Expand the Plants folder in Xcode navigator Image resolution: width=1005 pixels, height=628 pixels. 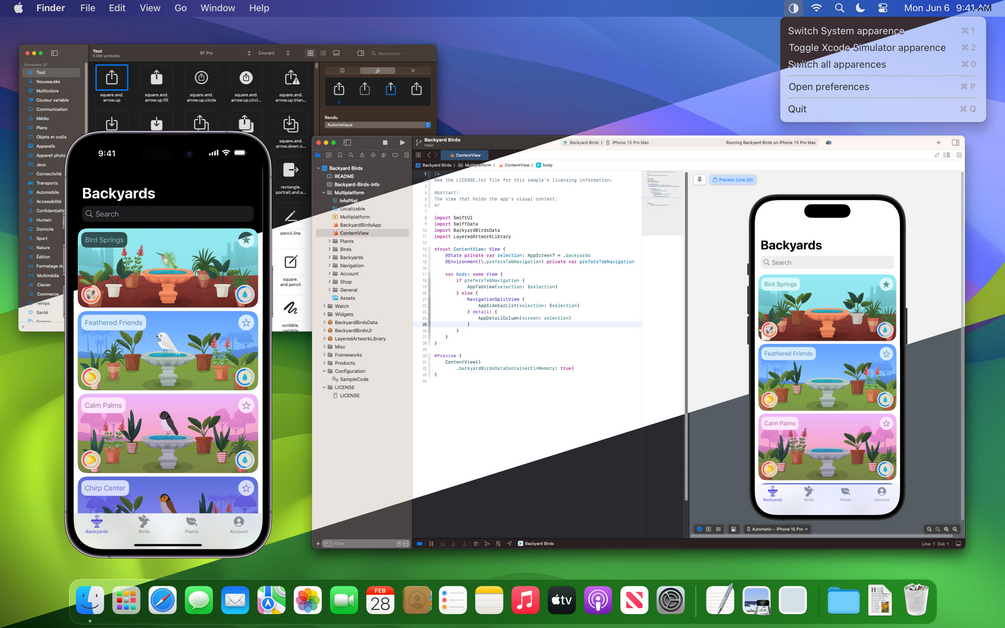pos(330,242)
